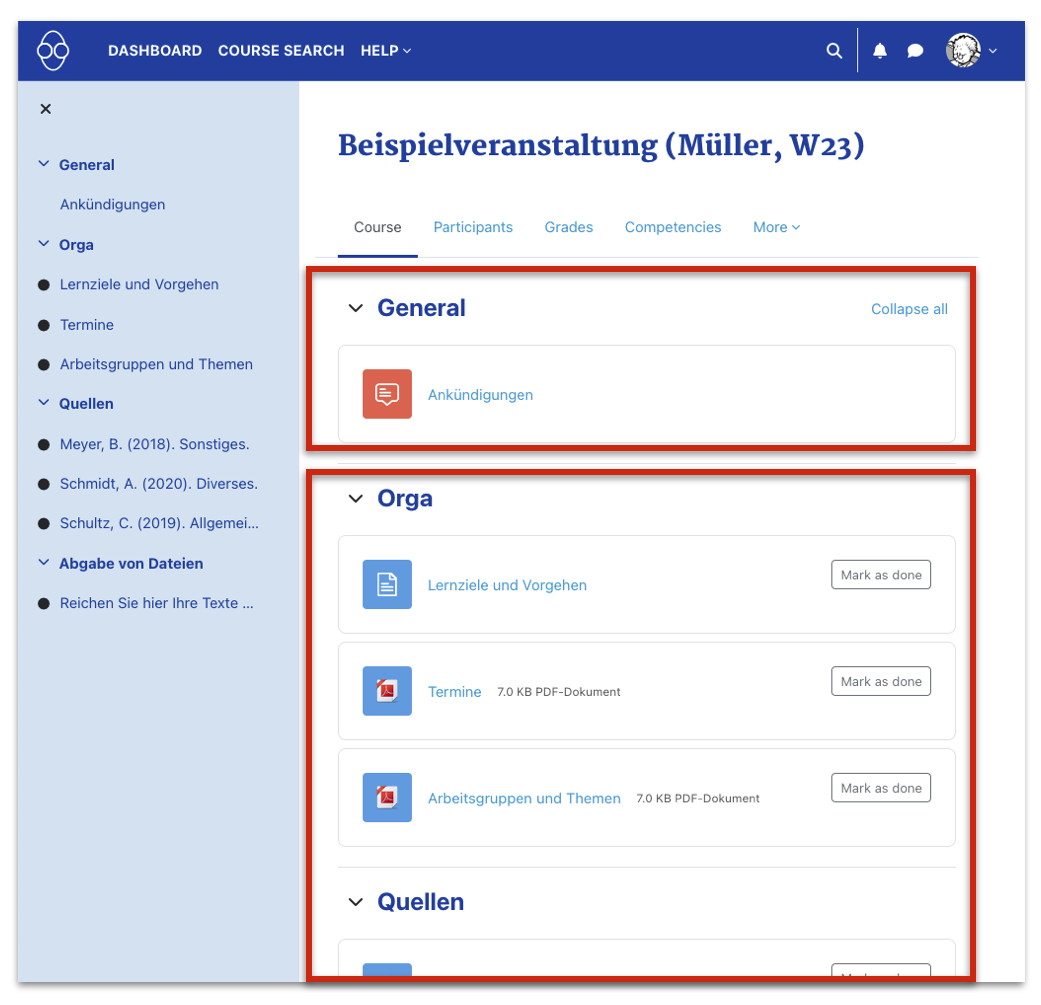This screenshot has width=1041, height=1005.
Task: Click the Ankündigungen forum icon
Action: click(x=387, y=394)
